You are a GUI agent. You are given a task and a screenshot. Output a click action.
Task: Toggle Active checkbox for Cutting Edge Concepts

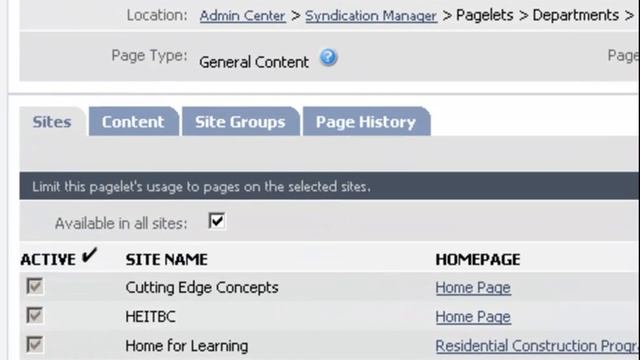35,286
